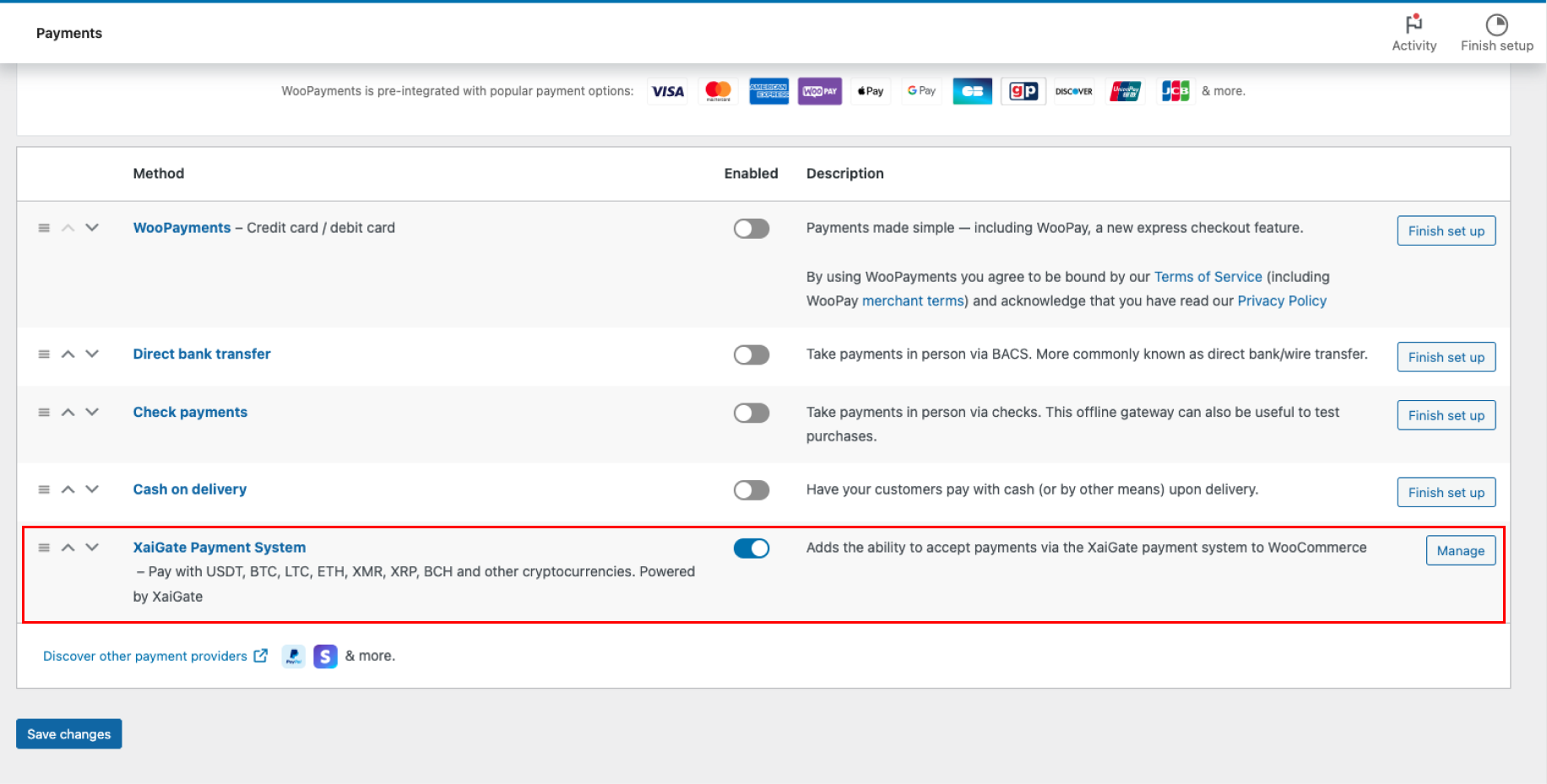This screenshot has height=784, width=1547.
Task: Select the Discover card icon
Action: 1073,90
